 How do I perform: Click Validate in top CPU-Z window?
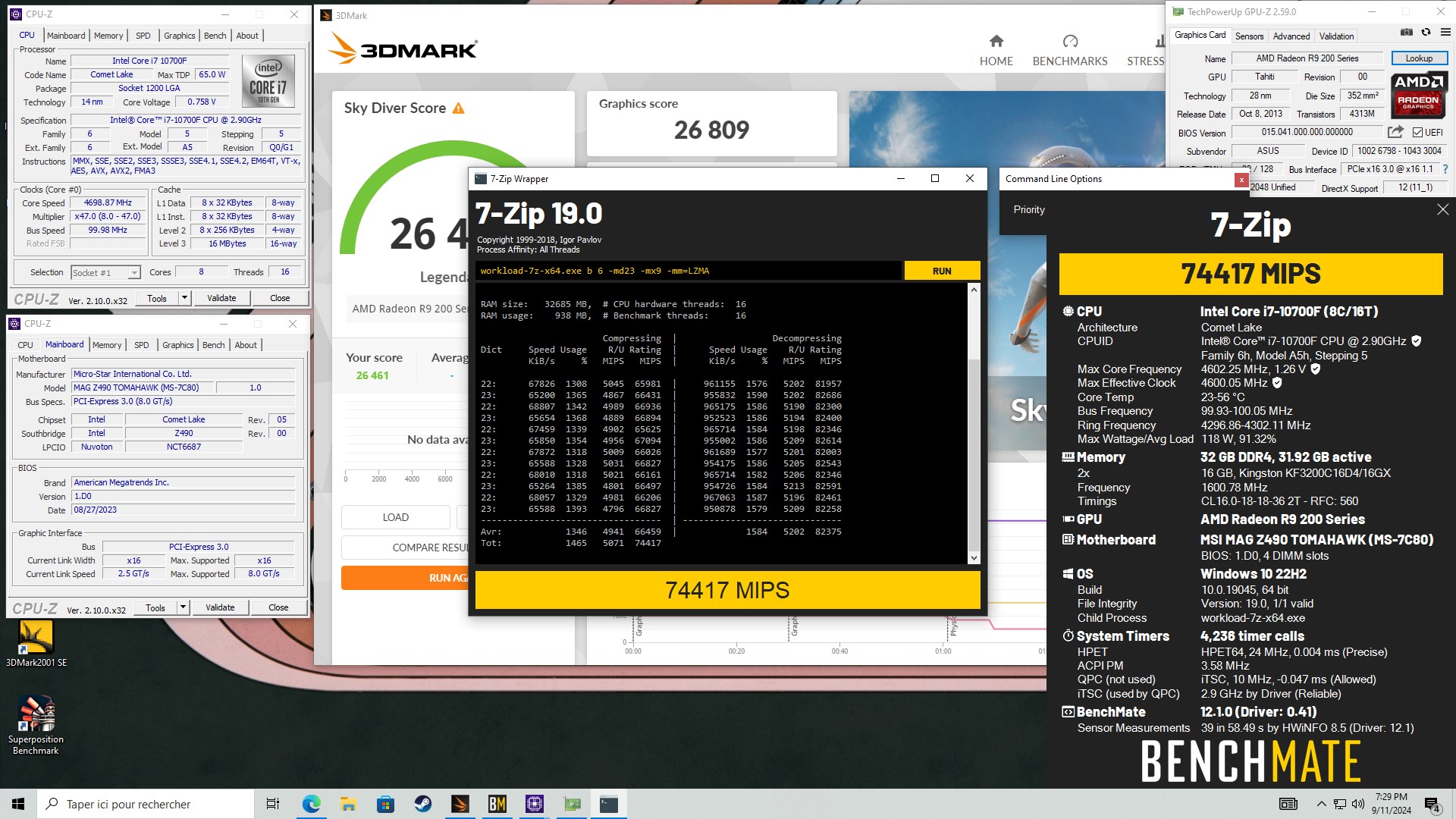click(221, 298)
